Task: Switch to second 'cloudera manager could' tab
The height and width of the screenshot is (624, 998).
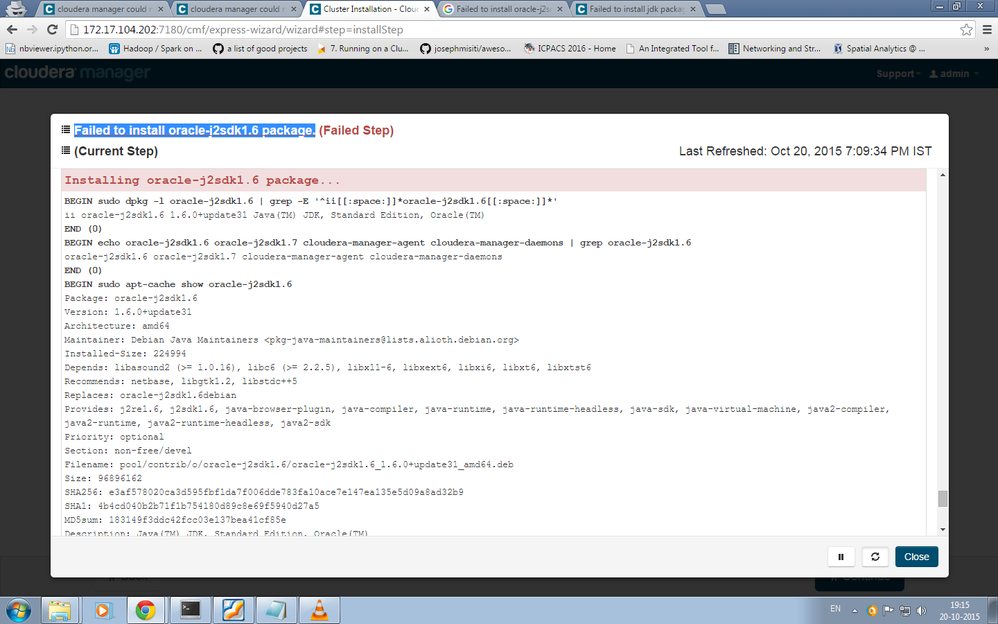Action: pyautogui.click(x=235, y=9)
